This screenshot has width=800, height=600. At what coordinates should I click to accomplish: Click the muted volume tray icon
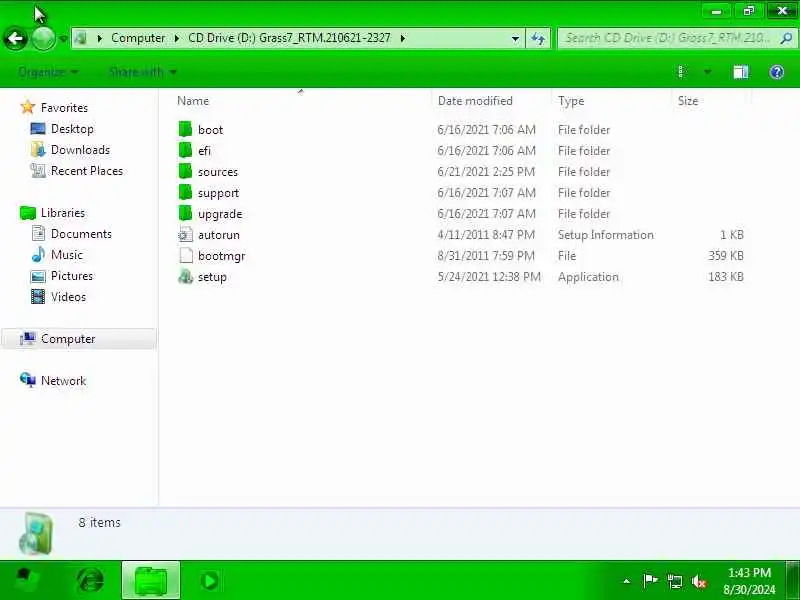click(x=698, y=581)
